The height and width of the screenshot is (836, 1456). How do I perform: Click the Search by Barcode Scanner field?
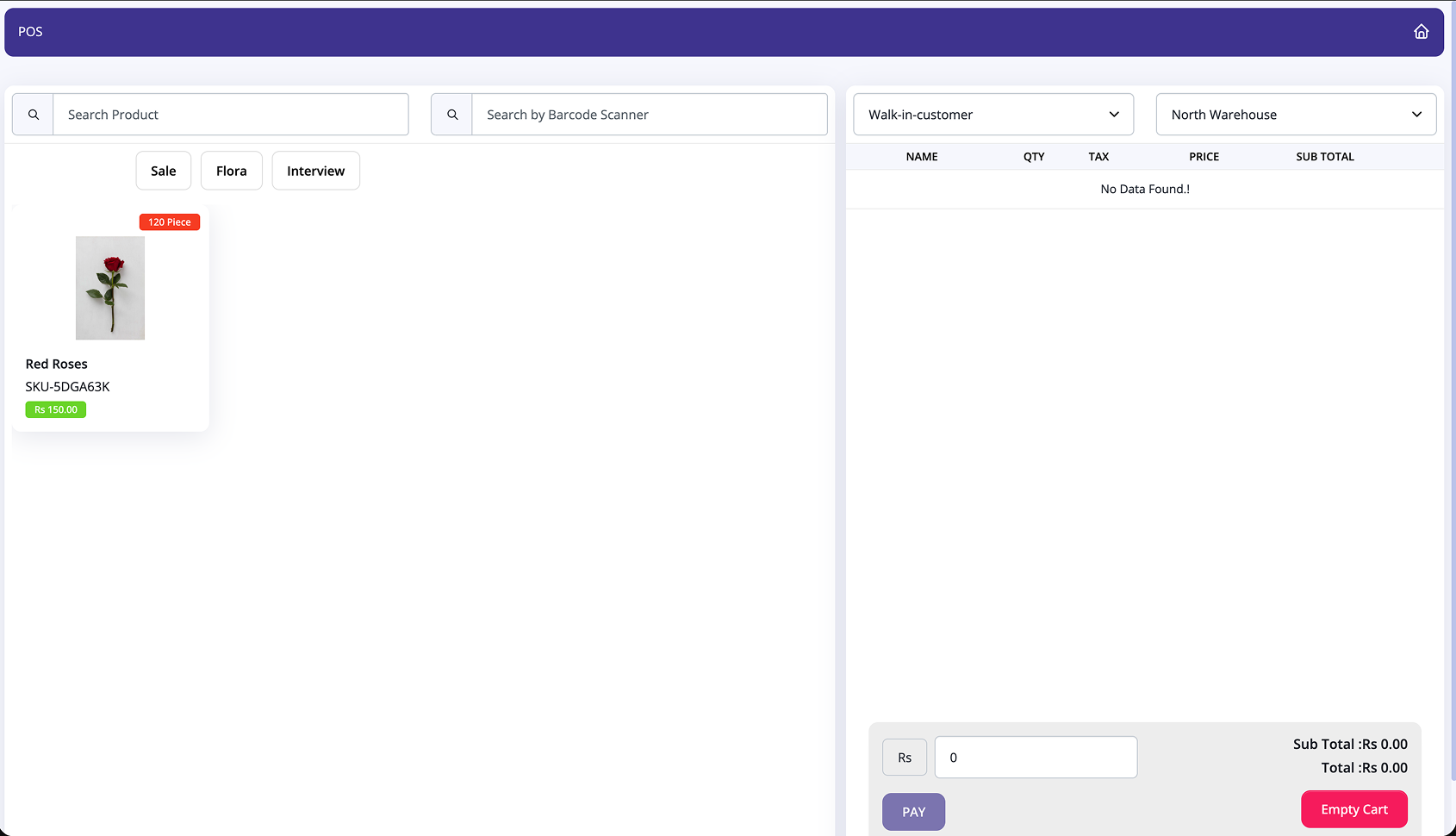[x=649, y=115]
